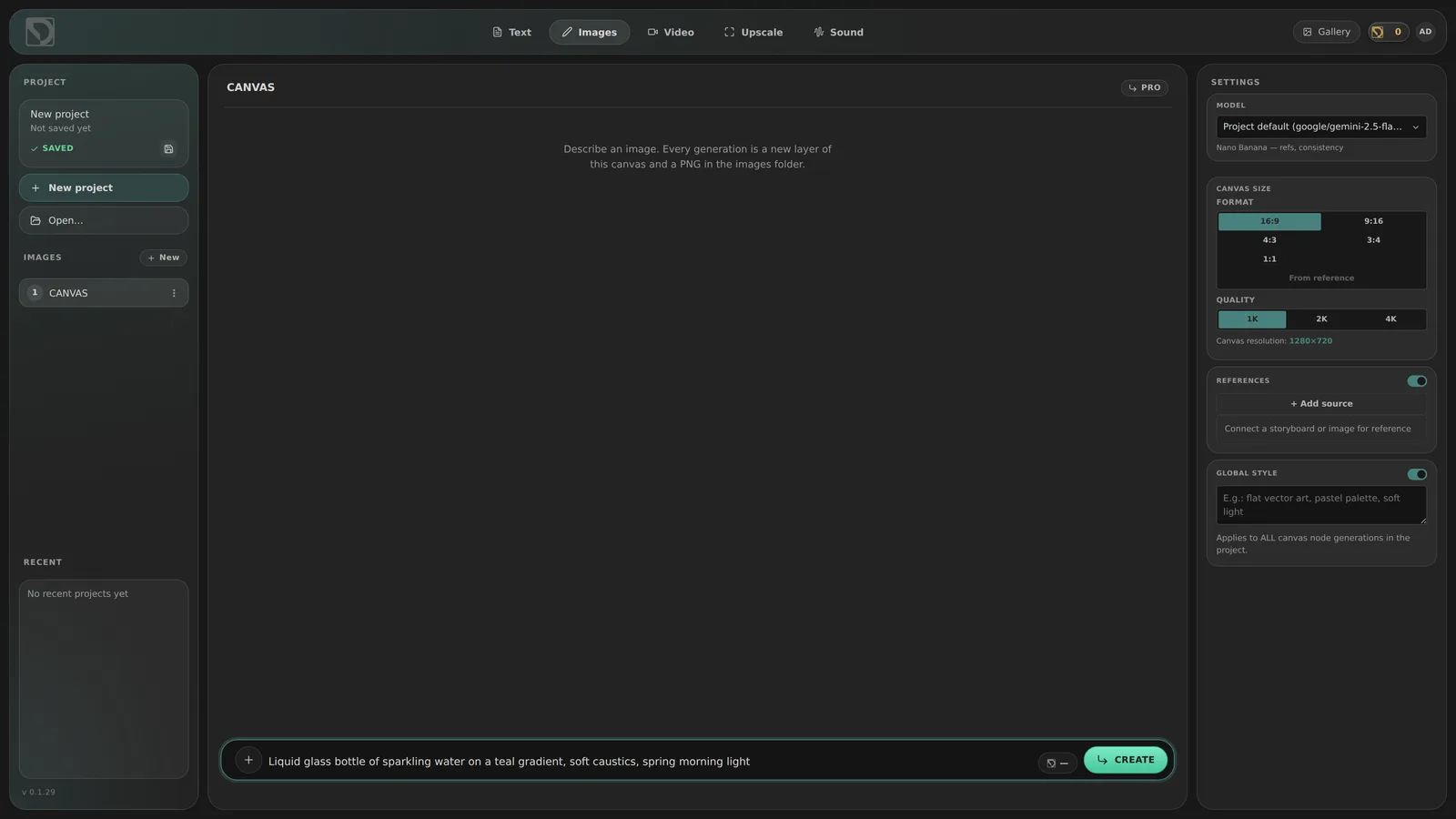Set quality to 4K
The height and width of the screenshot is (819, 1456).
(x=1390, y=319)
